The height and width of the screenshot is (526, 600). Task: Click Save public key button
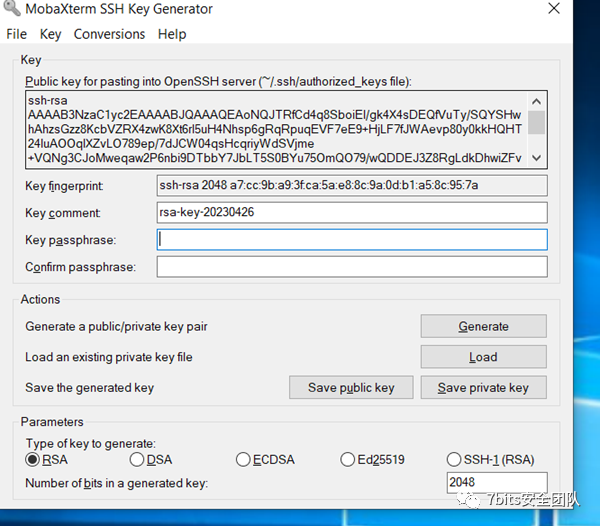point(351,388)
